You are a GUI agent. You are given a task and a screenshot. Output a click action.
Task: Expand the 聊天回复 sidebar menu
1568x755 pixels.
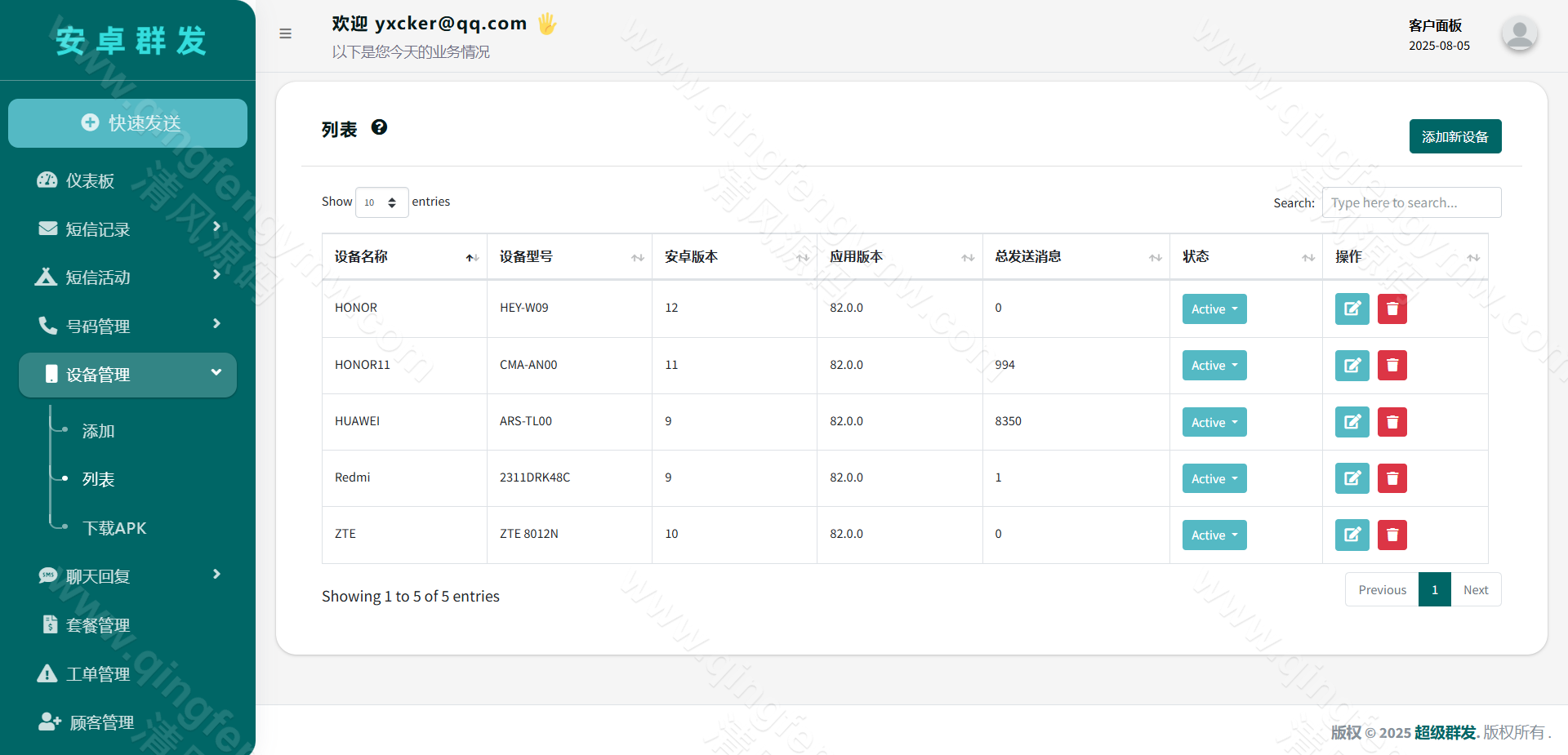click(x=127, y=576)
